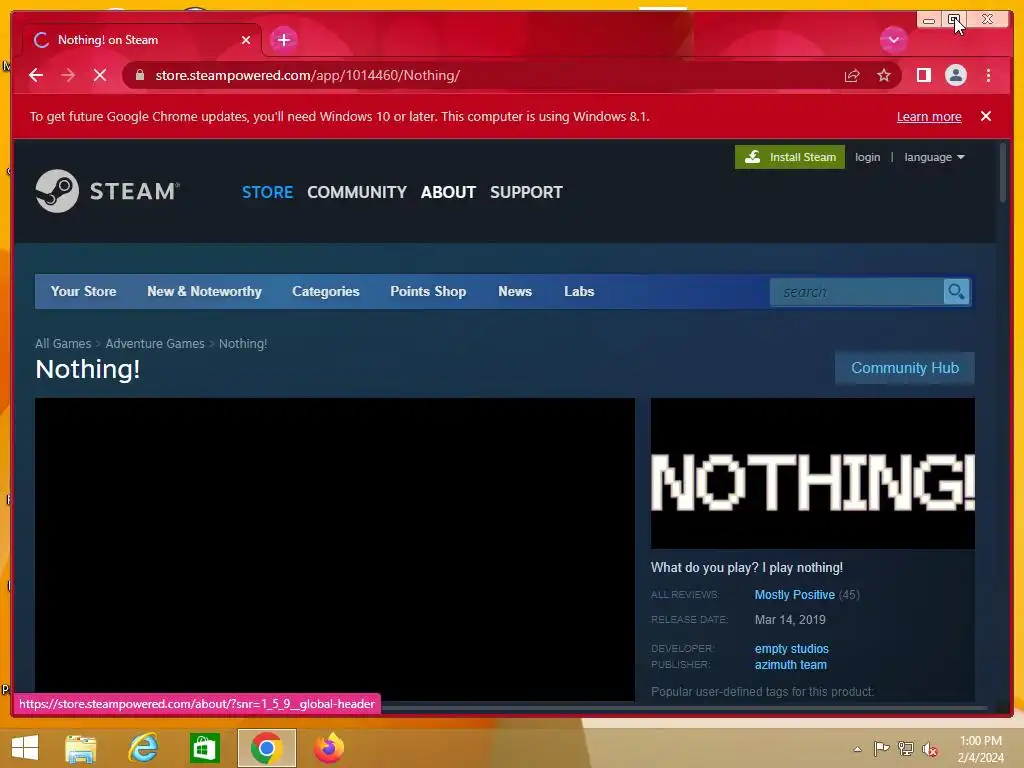Open a new tab with plus button
This screenshot has width=1024, height=768.
pyautogui.click(x=283, y=40)
